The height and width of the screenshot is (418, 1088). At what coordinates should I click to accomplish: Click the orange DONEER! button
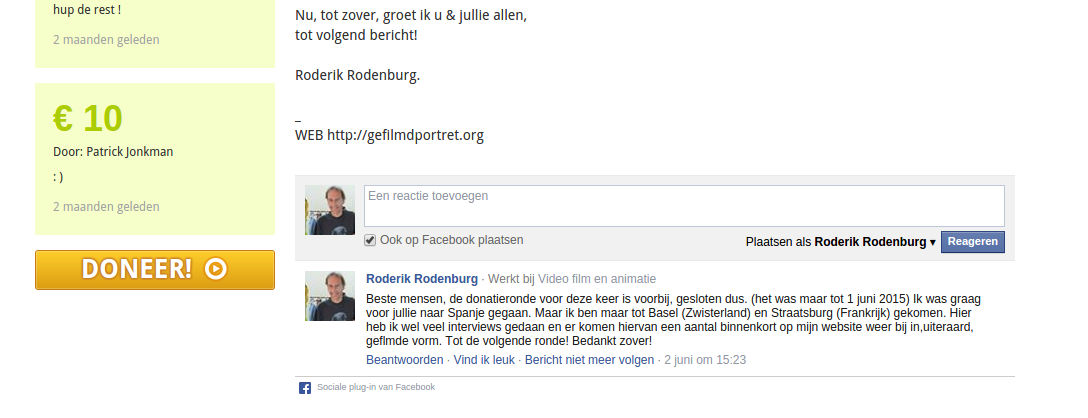(x=155, y=270)
